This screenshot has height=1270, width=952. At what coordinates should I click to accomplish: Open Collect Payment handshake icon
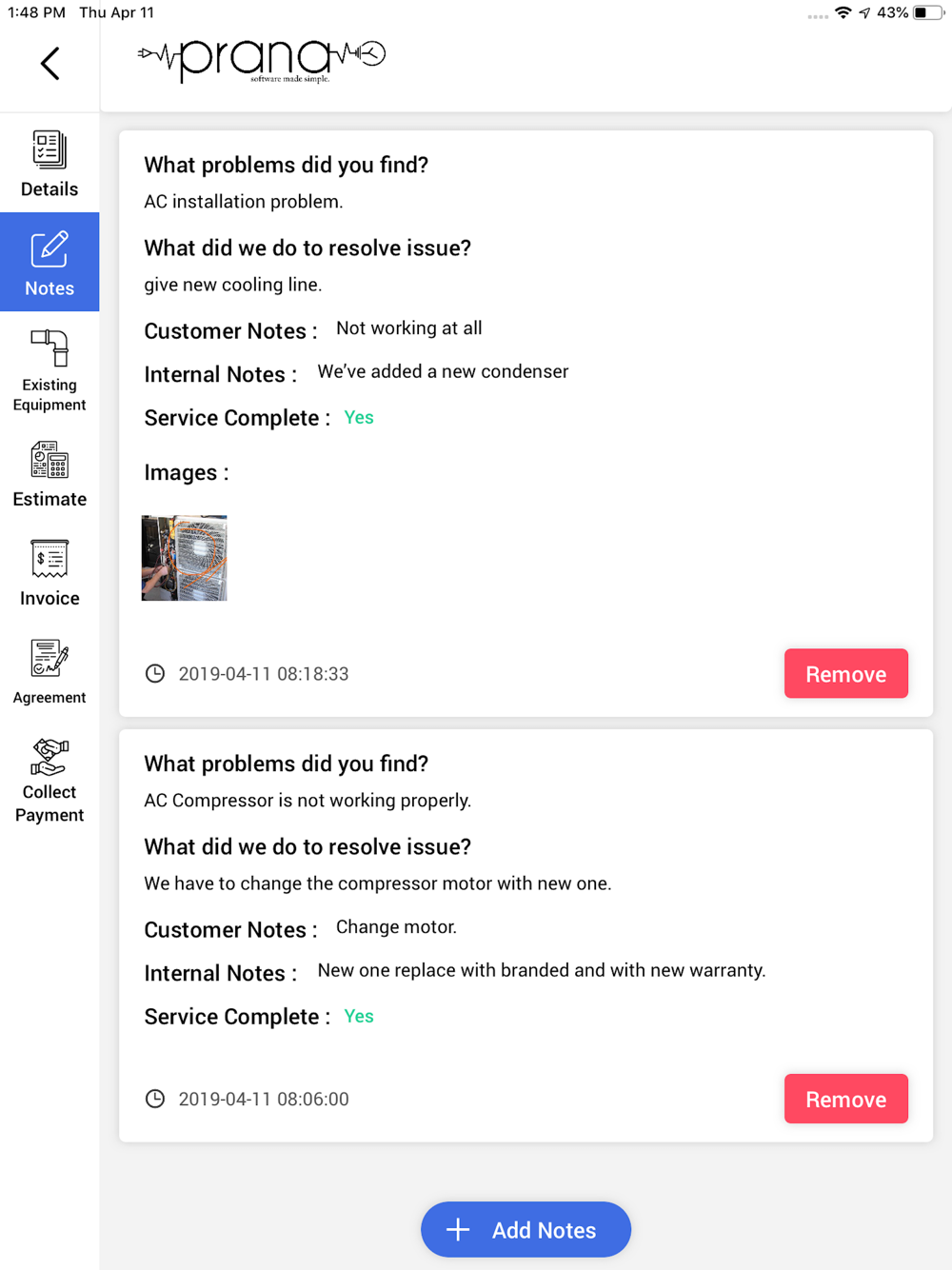(x=50, y=757)
